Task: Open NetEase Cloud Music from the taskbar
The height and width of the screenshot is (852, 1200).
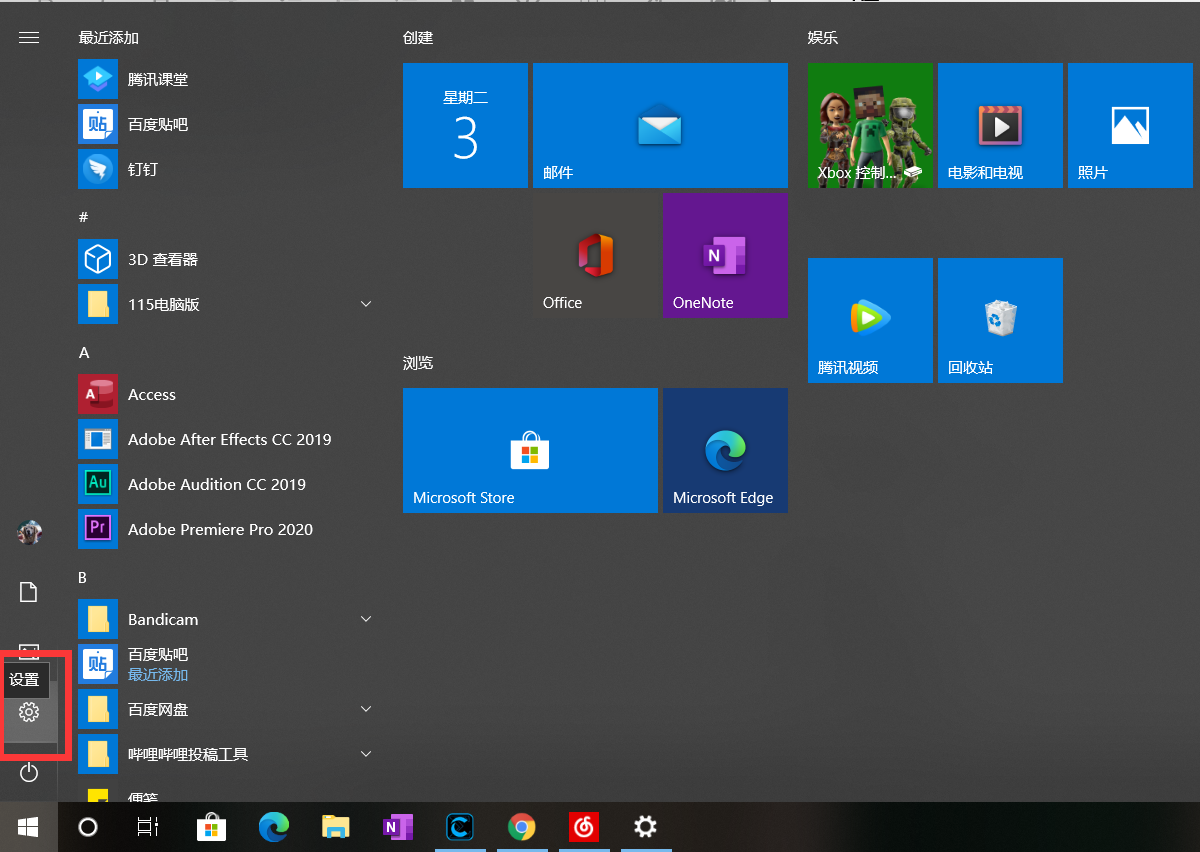Action: [583, 827]
